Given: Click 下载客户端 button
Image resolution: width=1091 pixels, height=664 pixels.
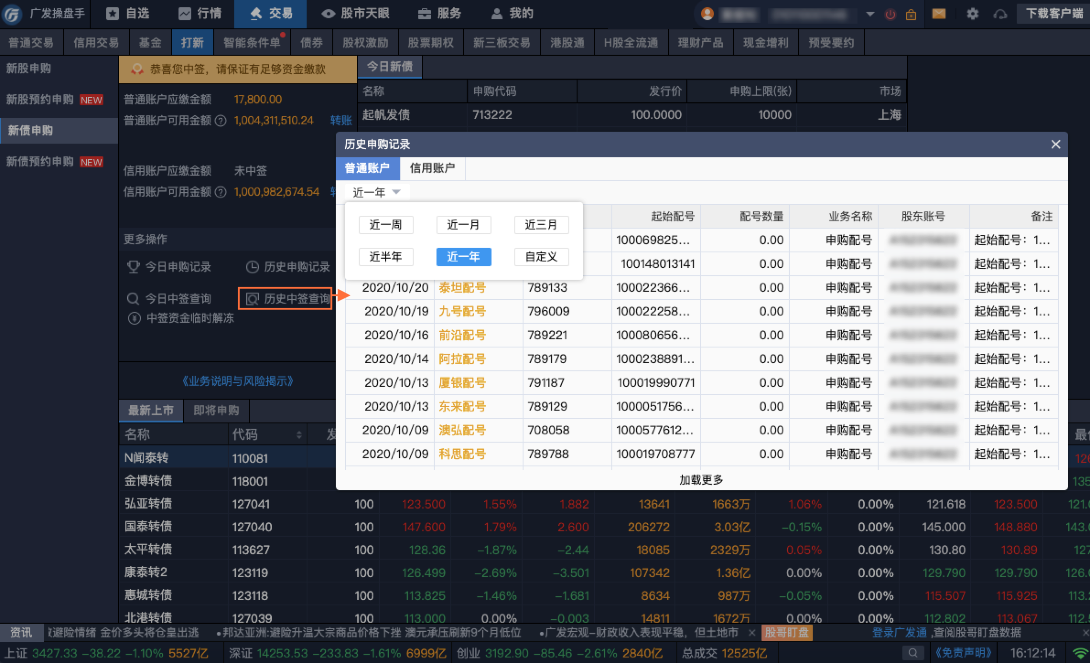Looking at the screenshot, I should (x=1054, y=13).
